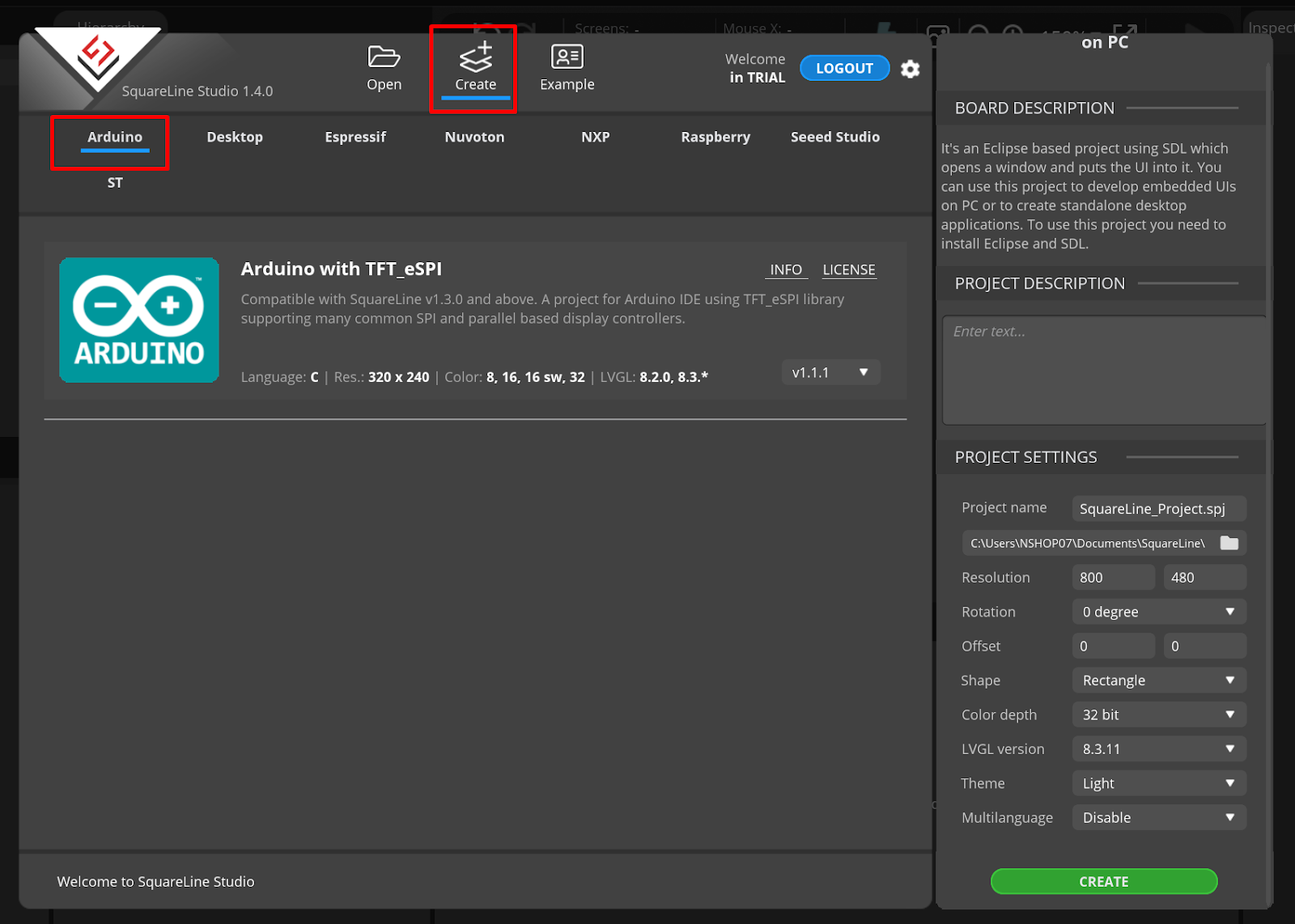
Task: Click the SquareLine Studio 1.4.0 version text
Action: (197, 91)
